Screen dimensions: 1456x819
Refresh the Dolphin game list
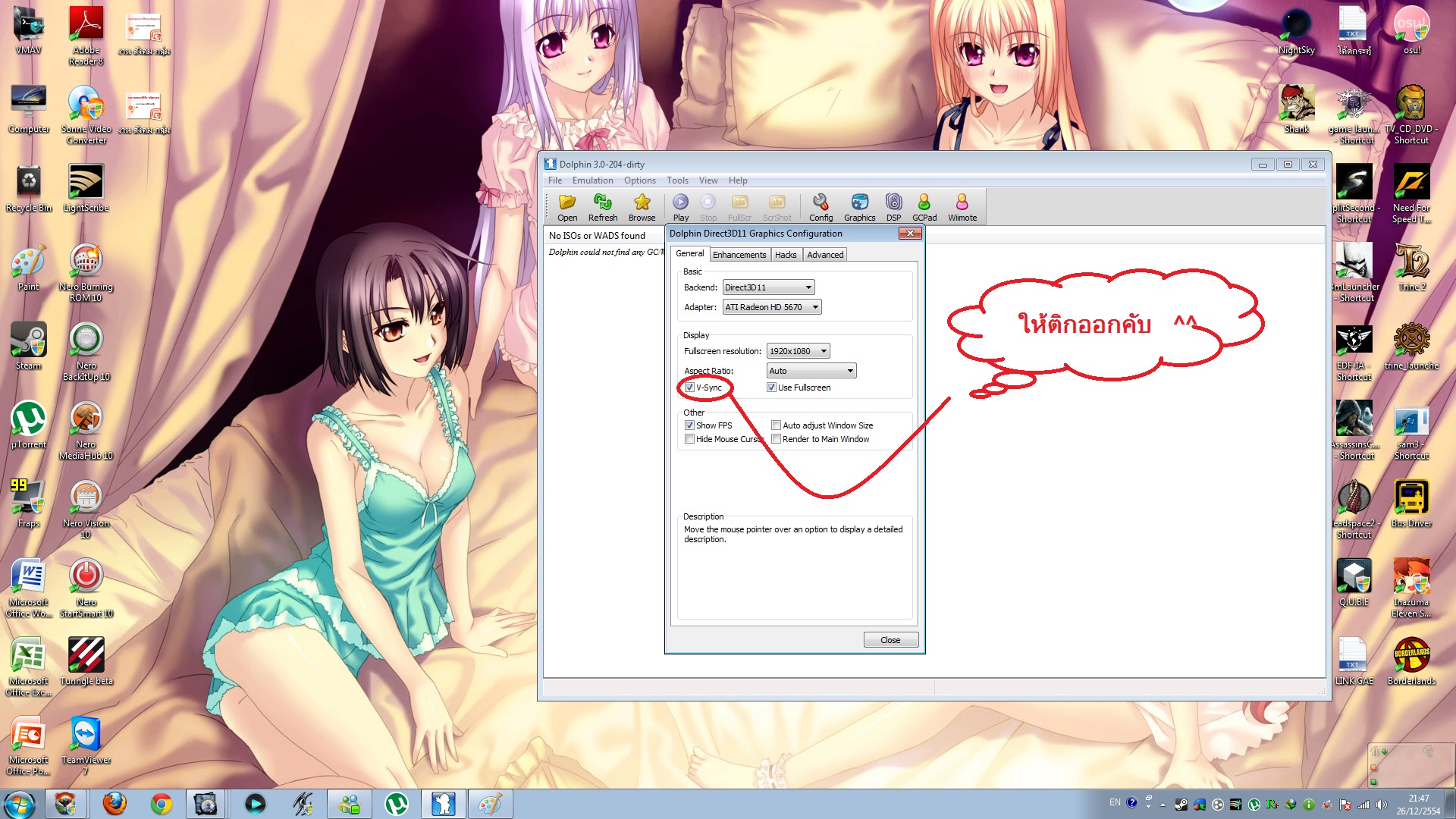point(603,207)
